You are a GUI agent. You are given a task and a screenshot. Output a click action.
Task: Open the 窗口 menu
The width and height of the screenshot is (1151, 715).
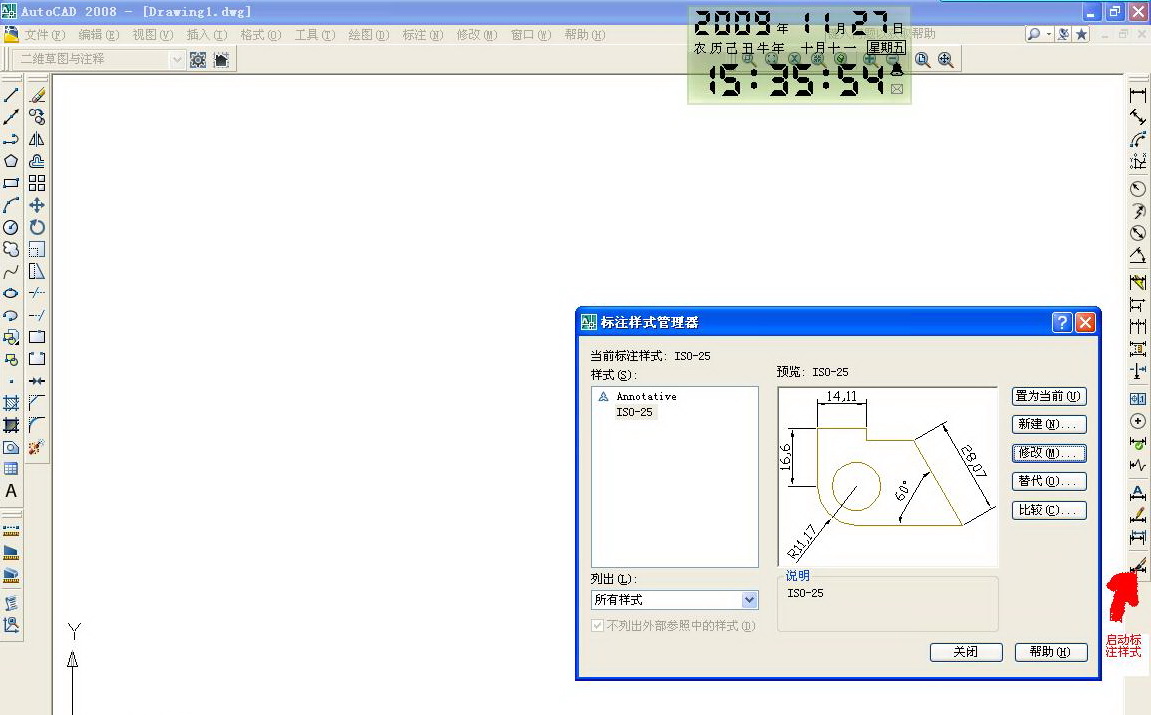531,35
